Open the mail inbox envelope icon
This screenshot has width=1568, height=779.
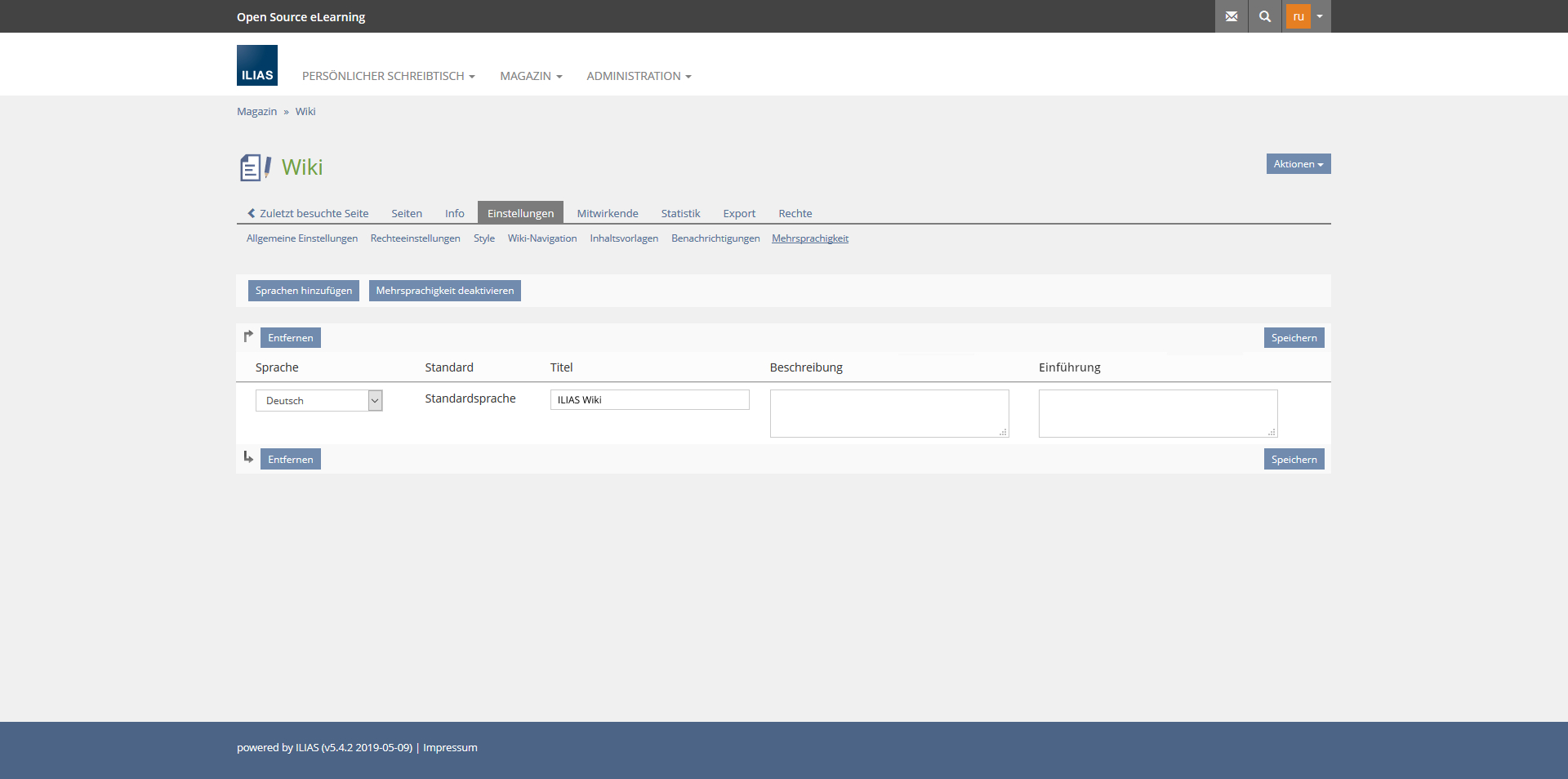tap(1231, 16)
